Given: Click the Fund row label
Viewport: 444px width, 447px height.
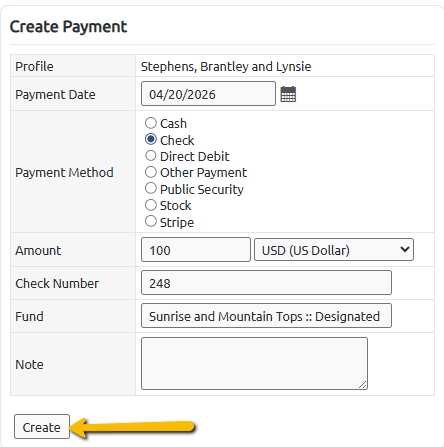Looking at the screenshot, I should point(29,316).
